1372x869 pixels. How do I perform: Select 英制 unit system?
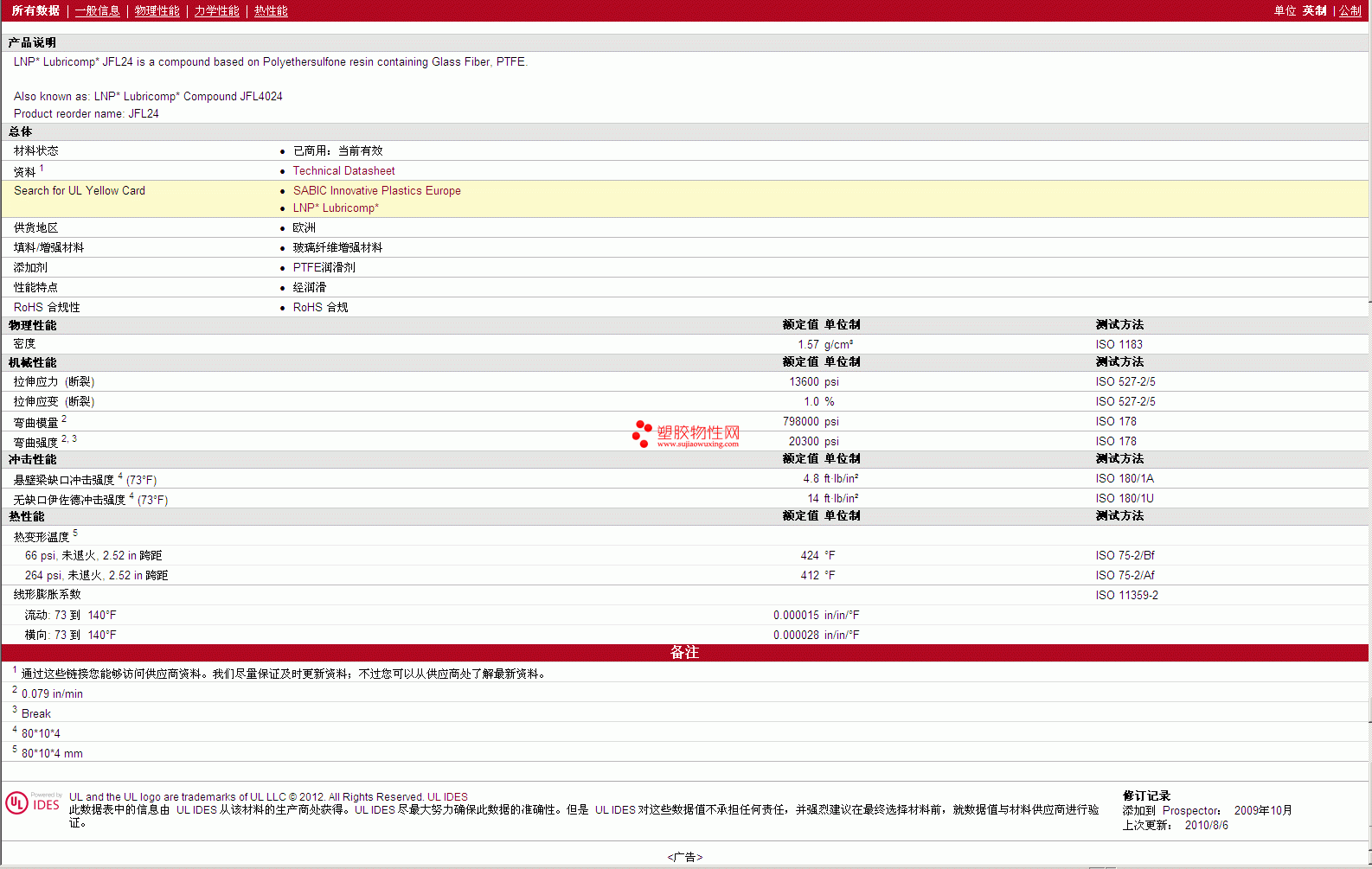point(1314,10)
